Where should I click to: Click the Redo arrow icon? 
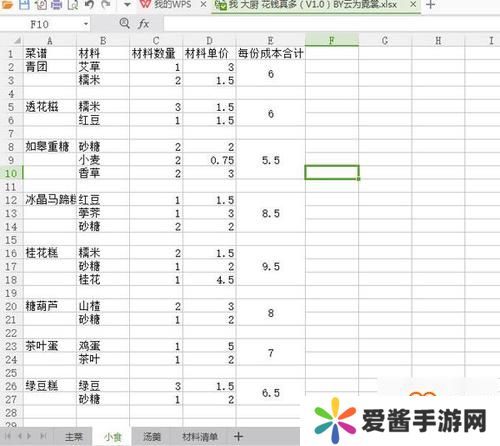click(x=106, y=4)
